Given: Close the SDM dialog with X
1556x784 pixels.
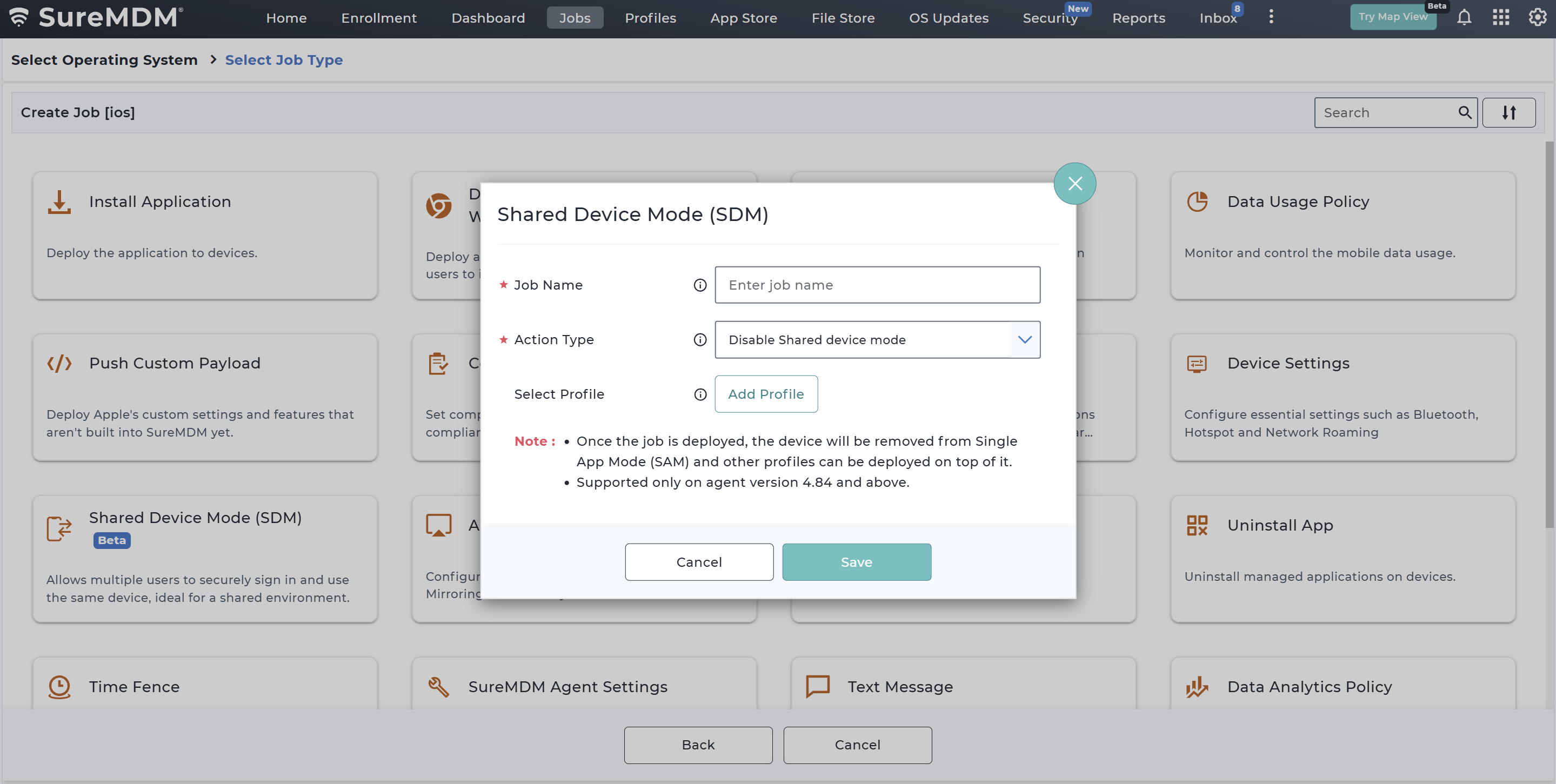Looking at the screenshot, I should (x=1074, y=184).
